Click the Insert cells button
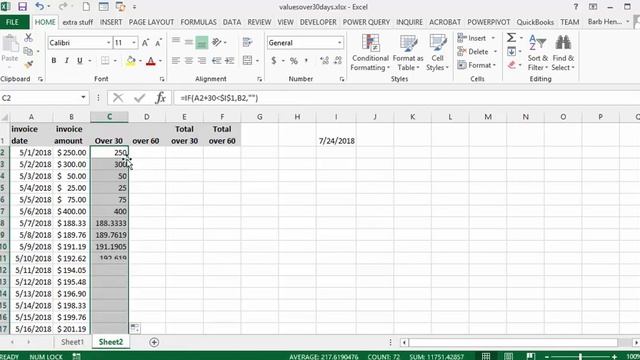The width and height of the screenshot is (640, 360). point(472,38)
